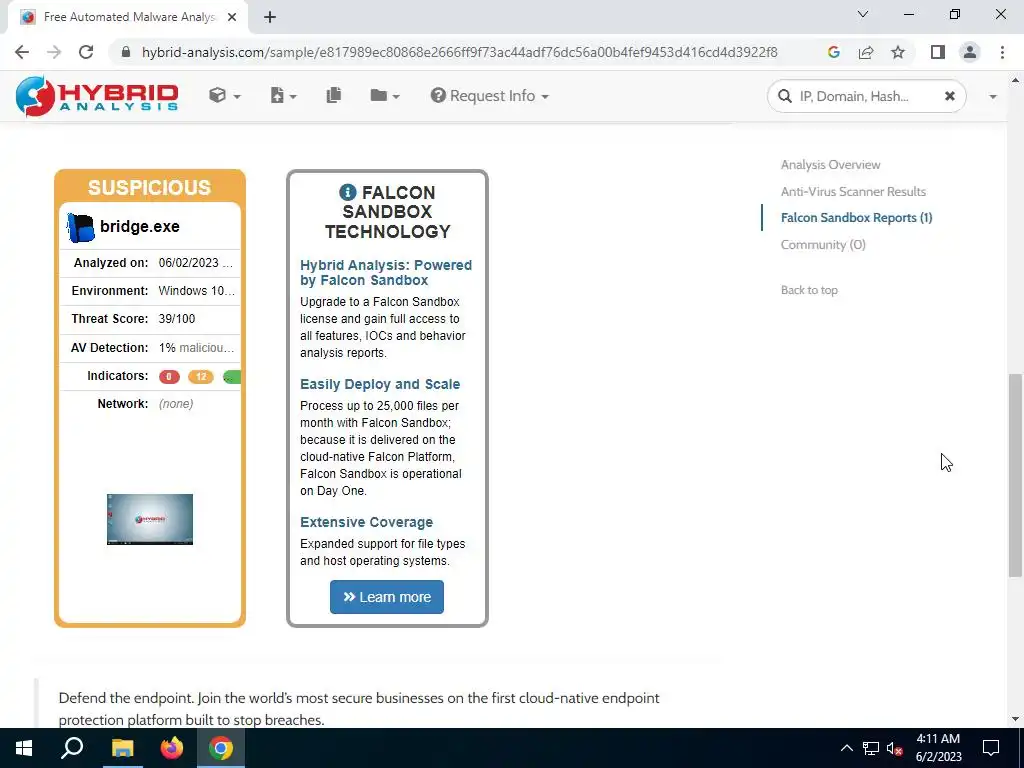This screenshot has width=1024, height=768.
Task: Clear the search box with X icon
Action: click(x=950, y=96)
